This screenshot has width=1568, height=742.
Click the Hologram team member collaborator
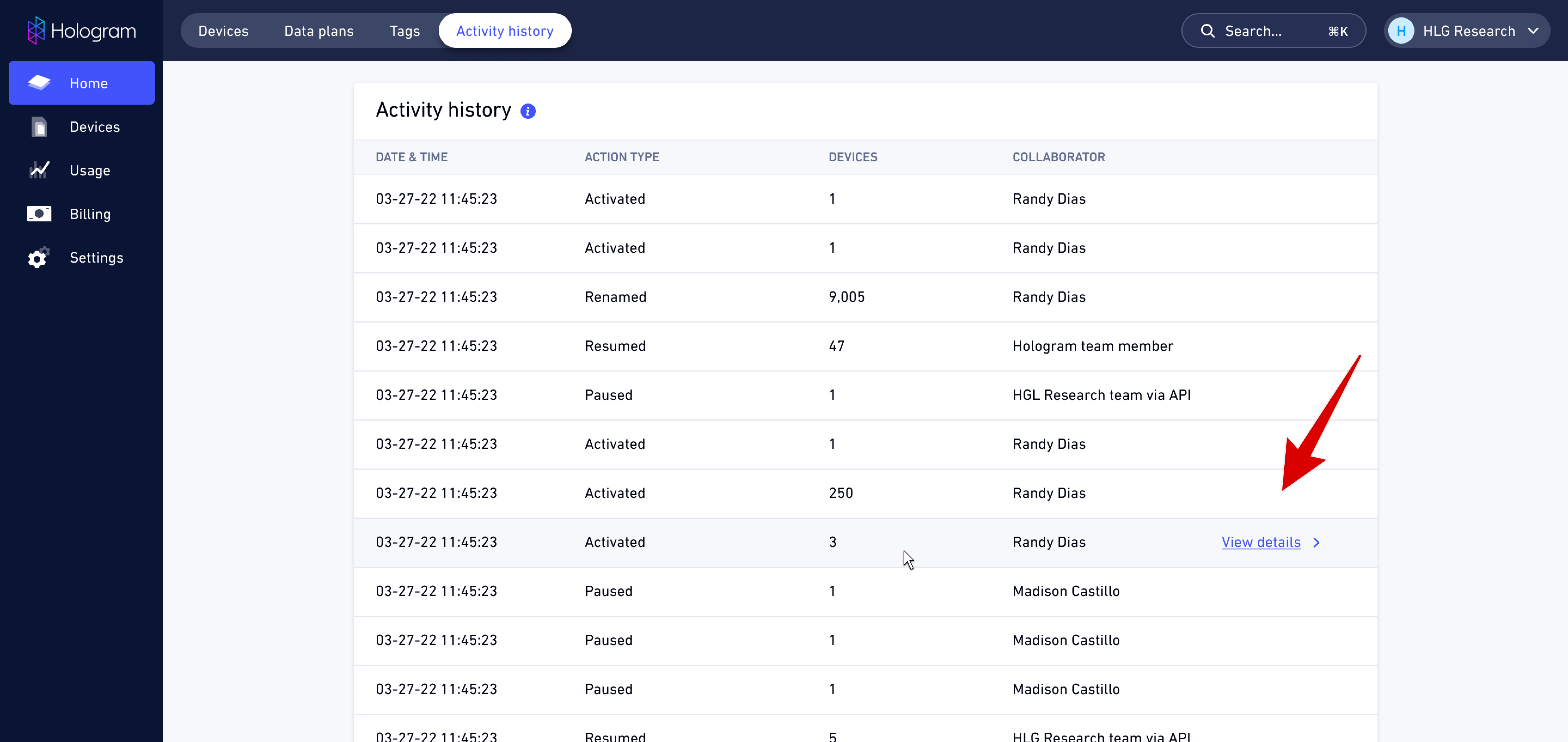(x=1093, y=346)
